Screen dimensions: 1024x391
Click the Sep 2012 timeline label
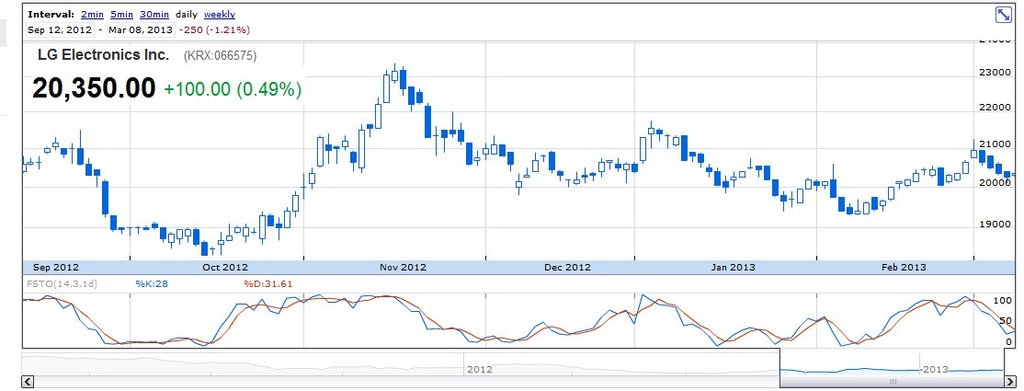pos(56,267)
